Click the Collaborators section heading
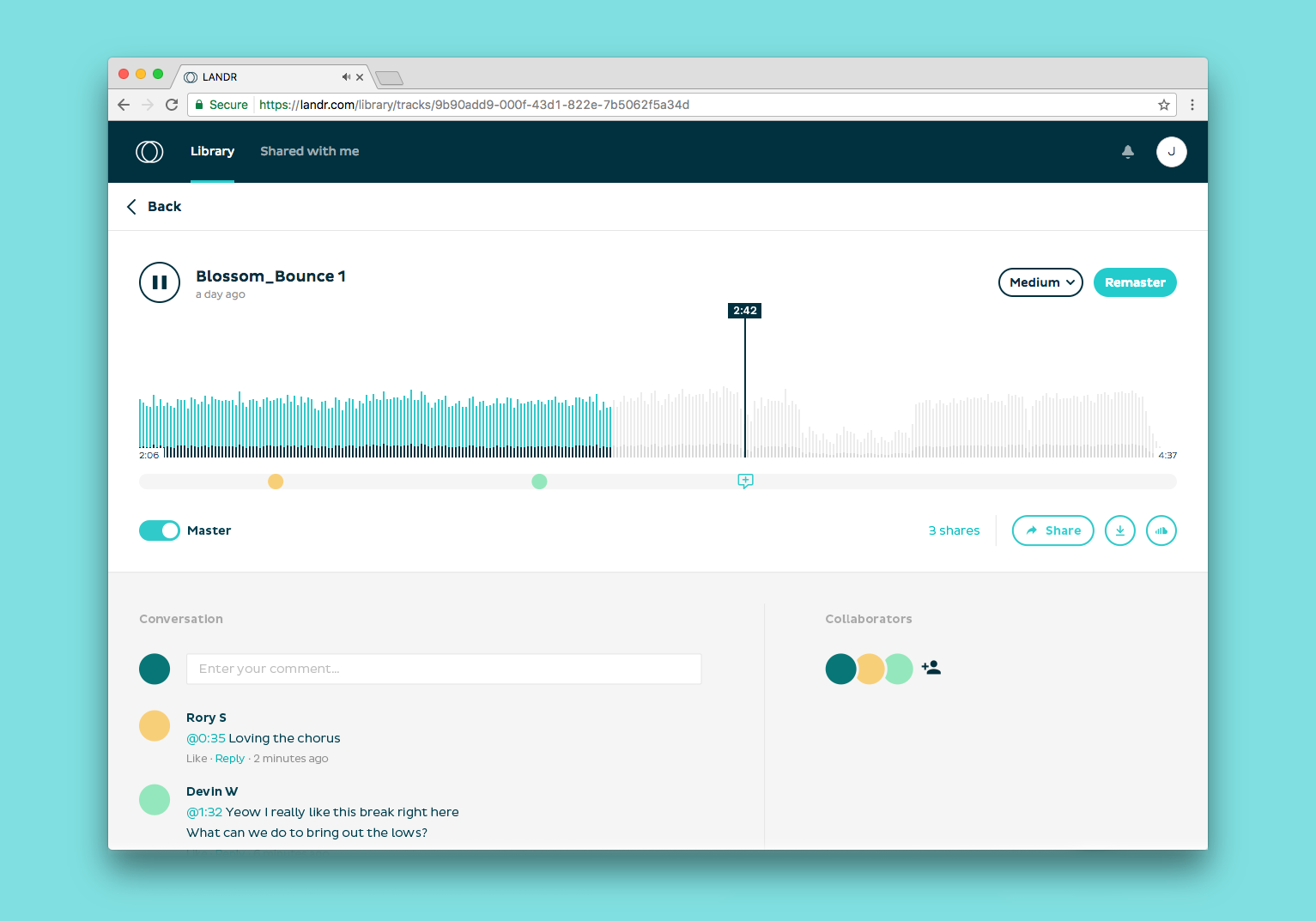Viewport: 1316px width, 921px height. tap(869, 619)
